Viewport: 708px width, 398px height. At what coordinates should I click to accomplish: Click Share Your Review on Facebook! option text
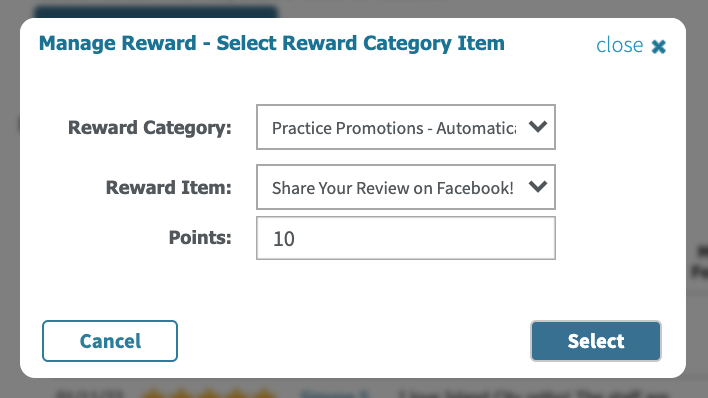(392, 188)
